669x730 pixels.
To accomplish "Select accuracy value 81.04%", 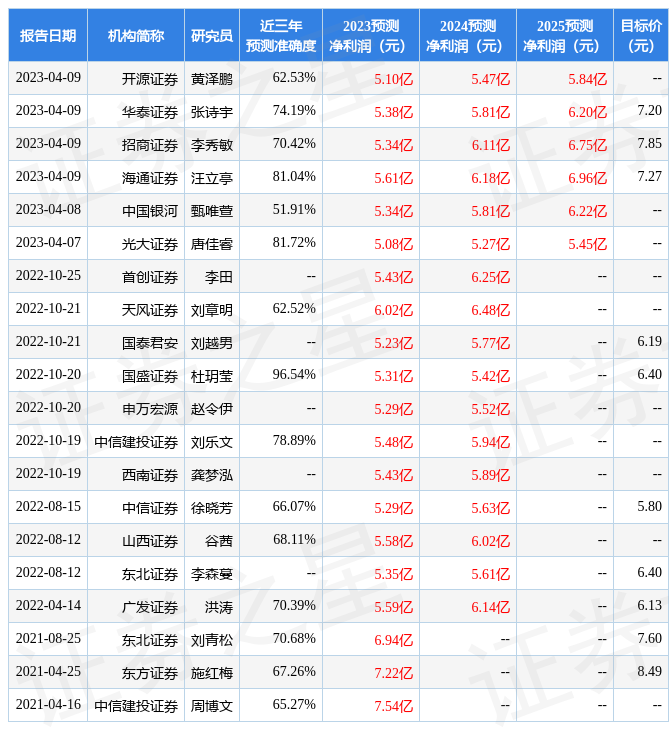I will tap(294, 176).
